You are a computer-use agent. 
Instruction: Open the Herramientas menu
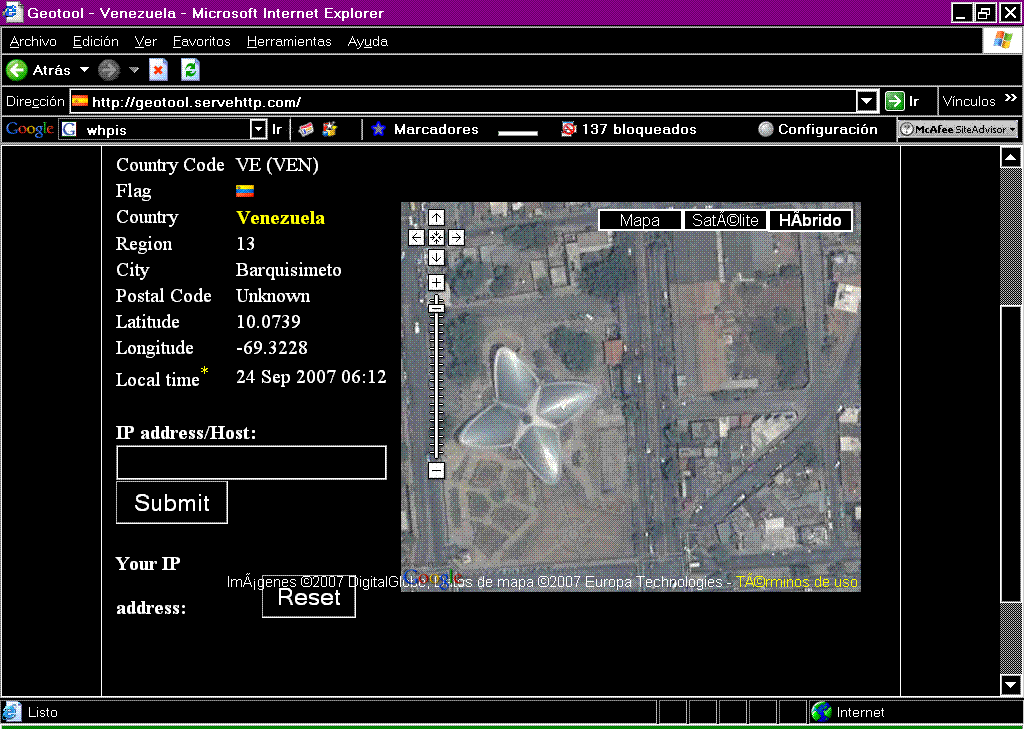[289, 41]
